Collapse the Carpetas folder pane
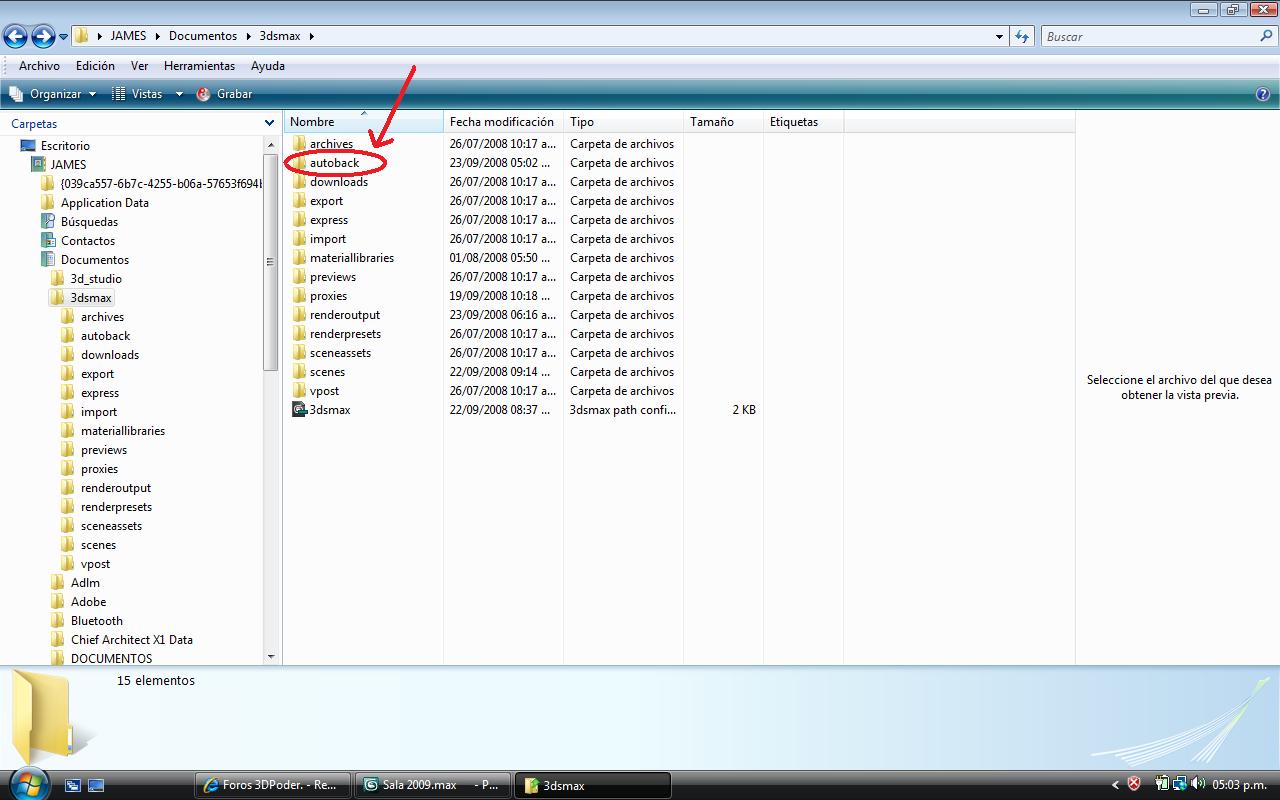 click(269, 123)
